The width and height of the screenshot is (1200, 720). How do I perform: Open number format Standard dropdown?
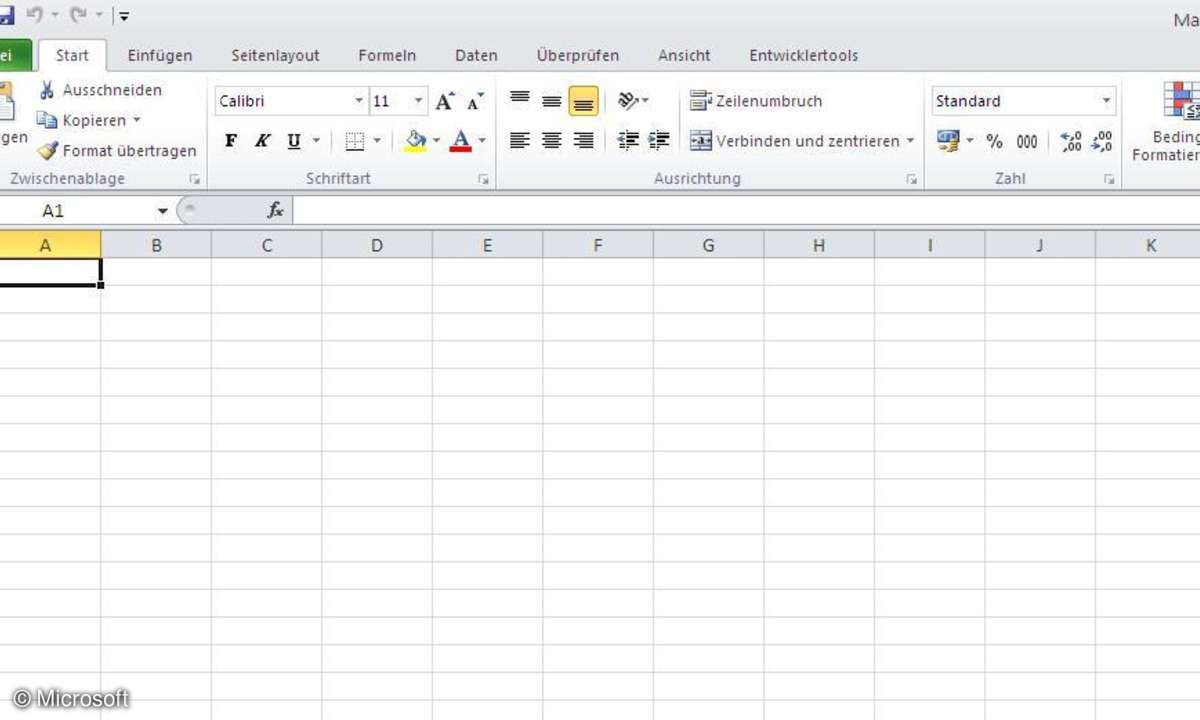click(1106, 101)
